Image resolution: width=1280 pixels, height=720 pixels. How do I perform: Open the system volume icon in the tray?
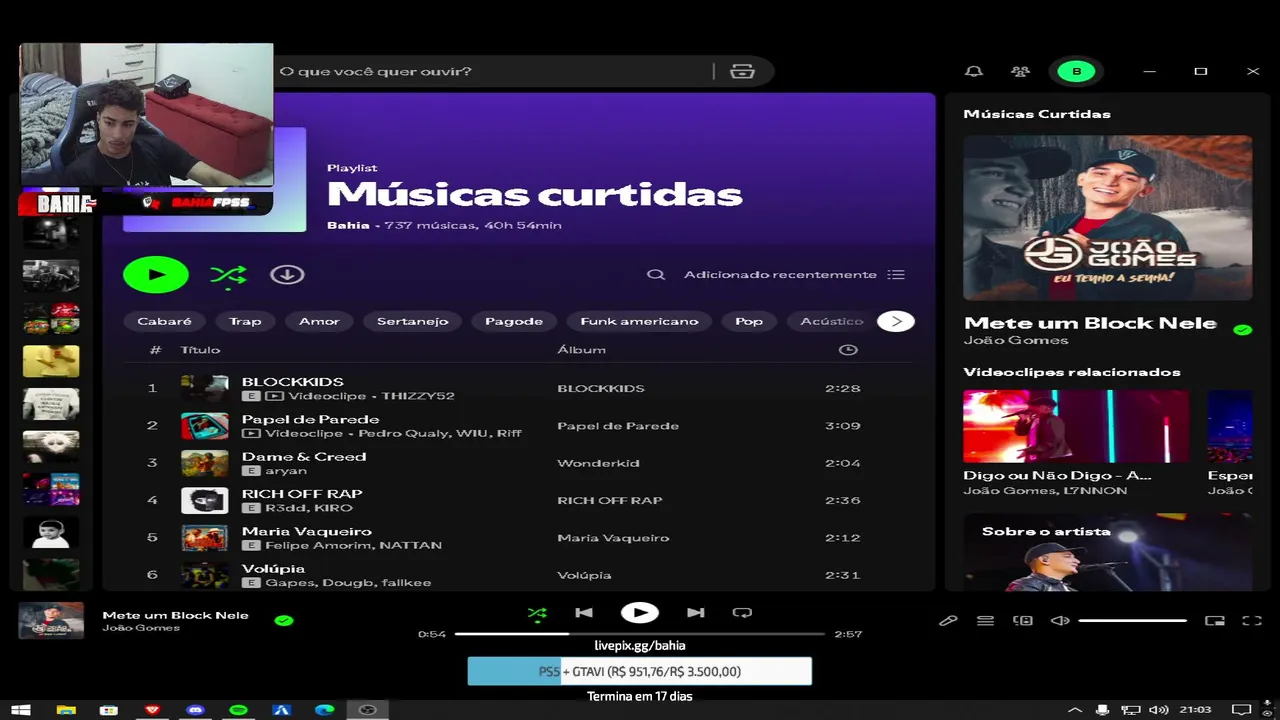pyautogui.click(x=1159, y=710)
